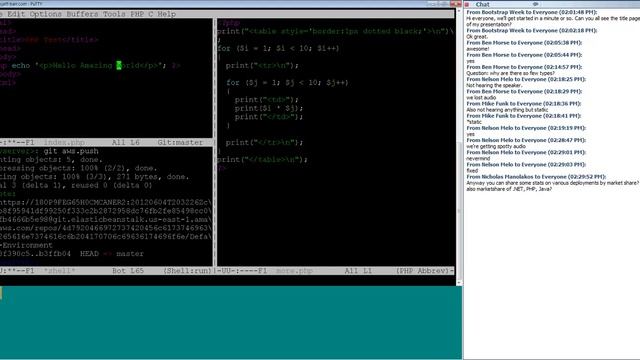Click first chat message from Bootstrap Week (02:01:48 PM)
Viewport: 640px width, 360px height.
553,21
